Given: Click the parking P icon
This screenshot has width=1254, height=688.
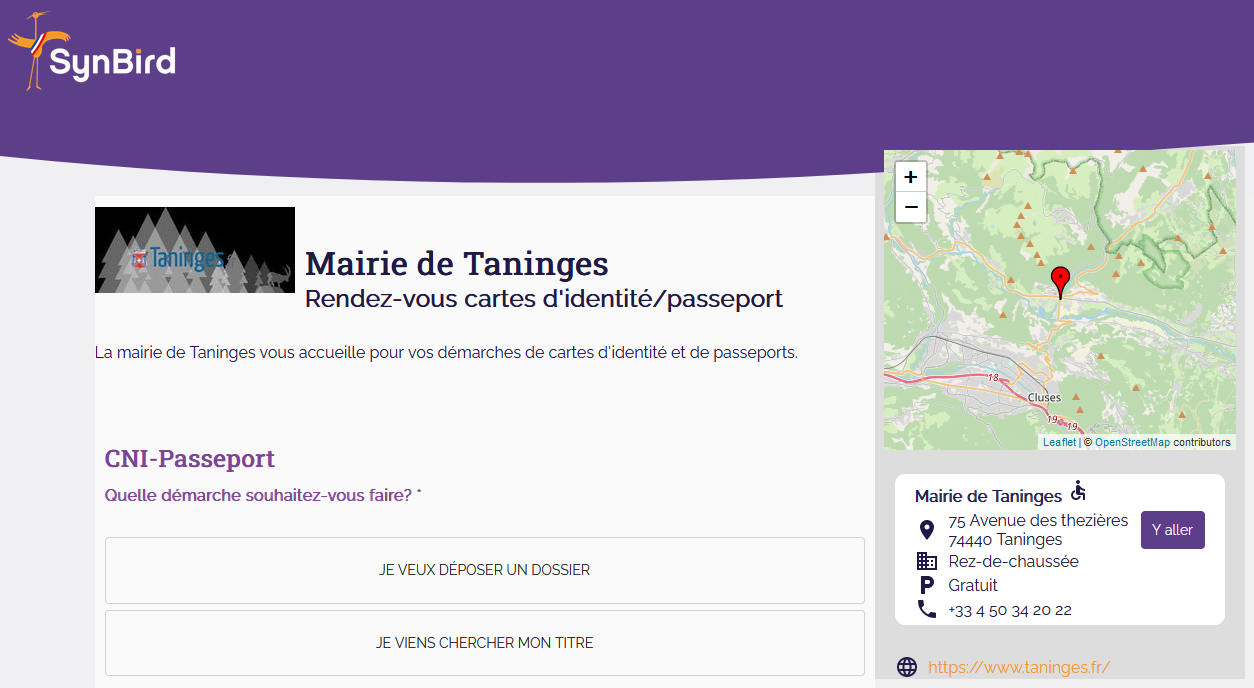Looking at the screenshot, I should (x=926, y=585).
